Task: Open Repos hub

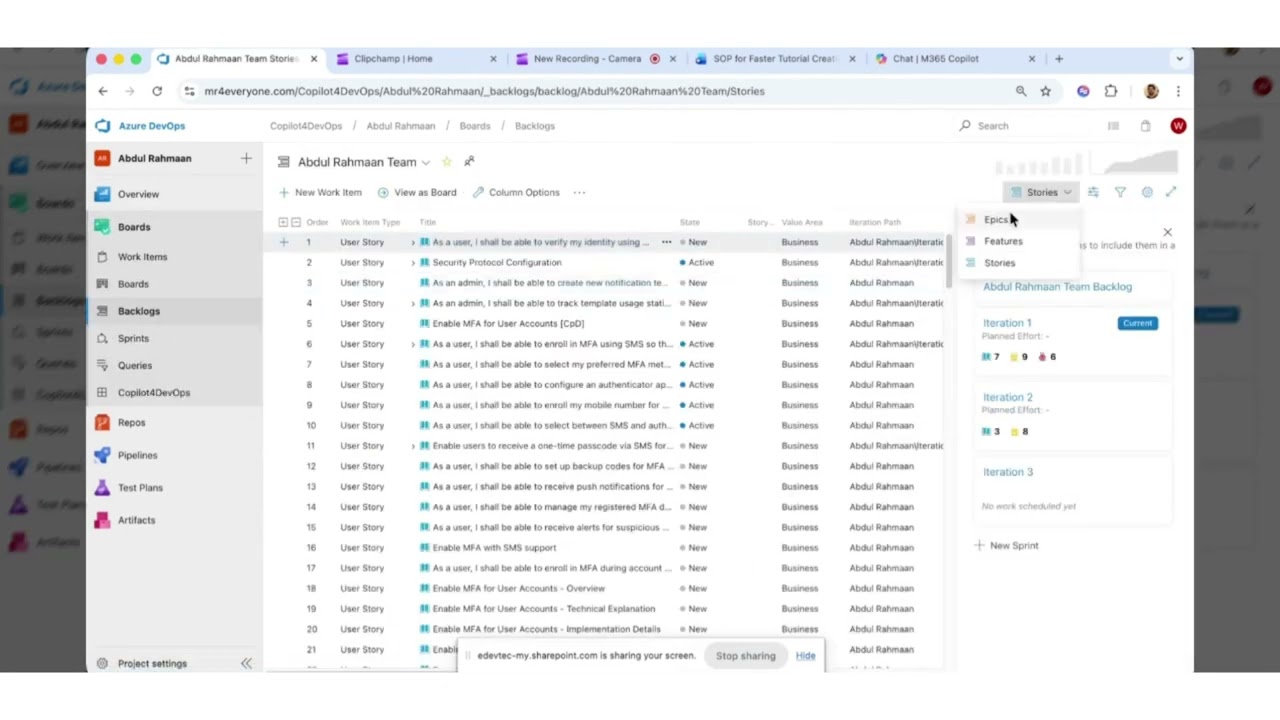Action: [x=131, y=423]
